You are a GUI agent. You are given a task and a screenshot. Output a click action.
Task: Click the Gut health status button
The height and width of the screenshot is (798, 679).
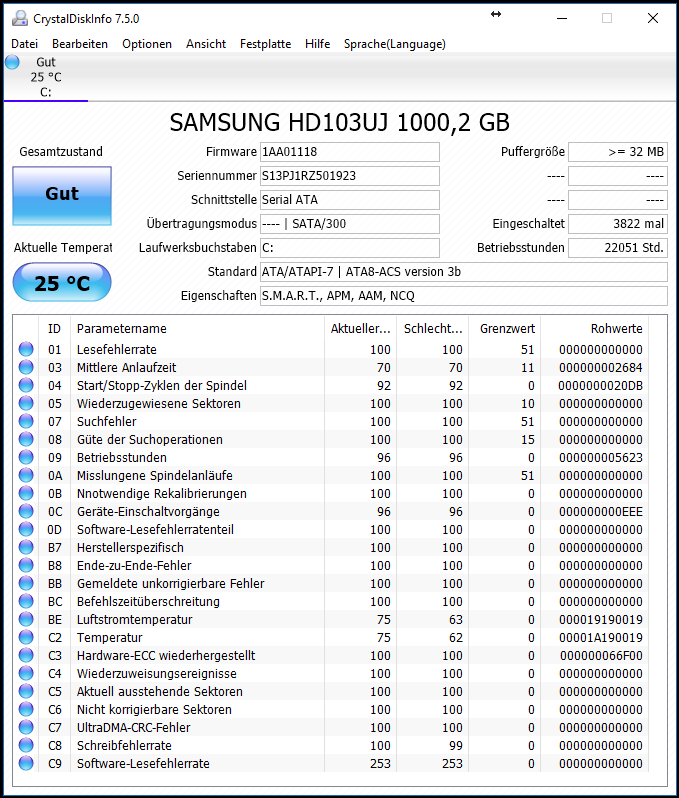coord(62,195)
